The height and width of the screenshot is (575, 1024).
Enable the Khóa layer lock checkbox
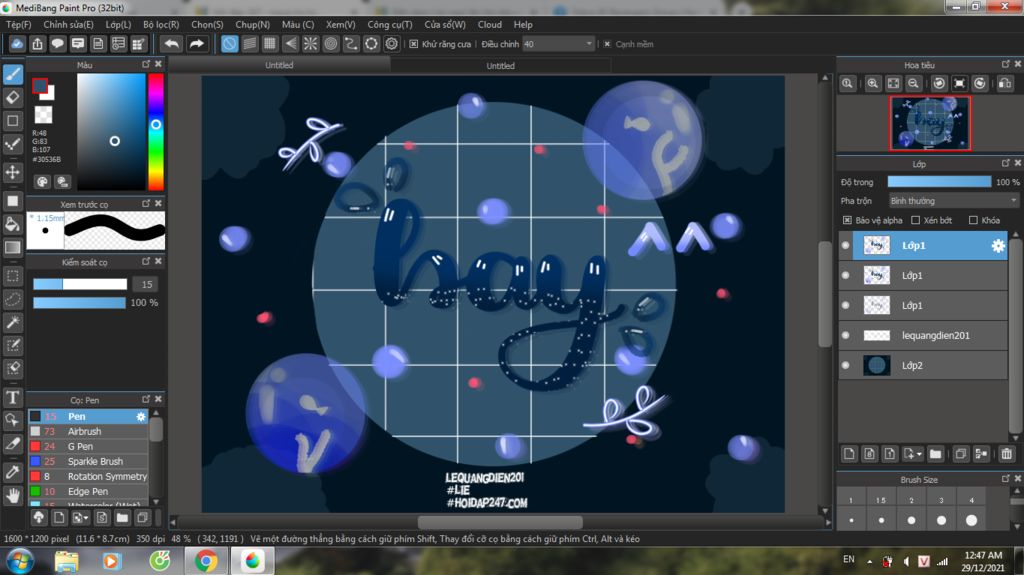click(973, 220)
